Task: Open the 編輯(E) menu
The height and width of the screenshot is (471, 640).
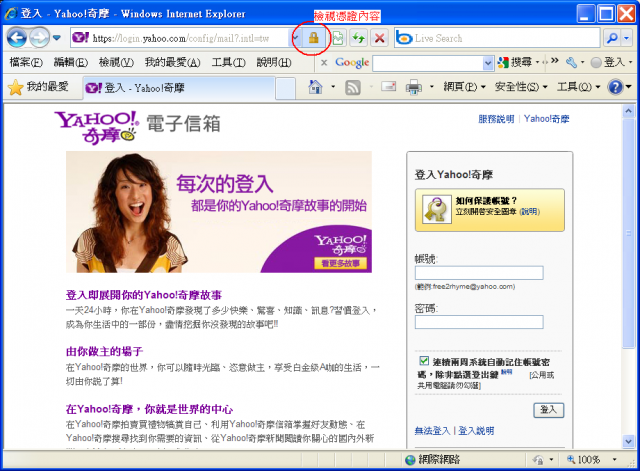Action: tap(71, 62)
